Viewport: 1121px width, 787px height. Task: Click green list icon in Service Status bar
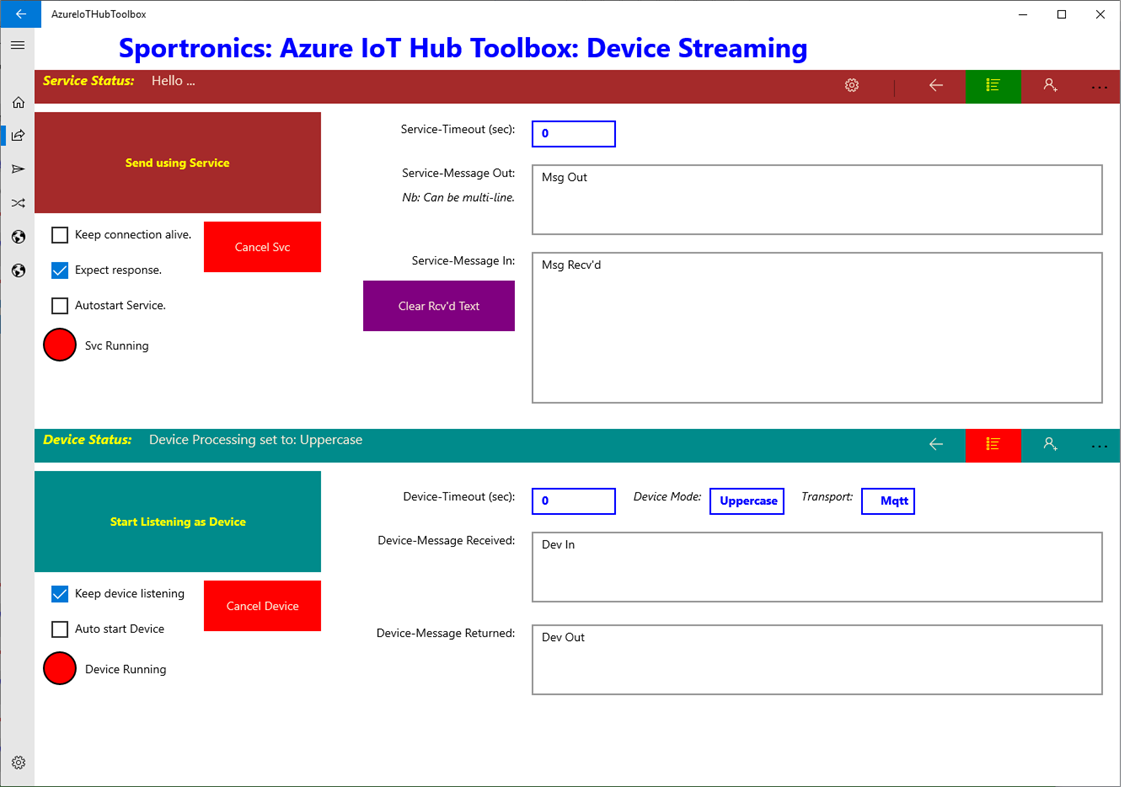click(993, 86)
